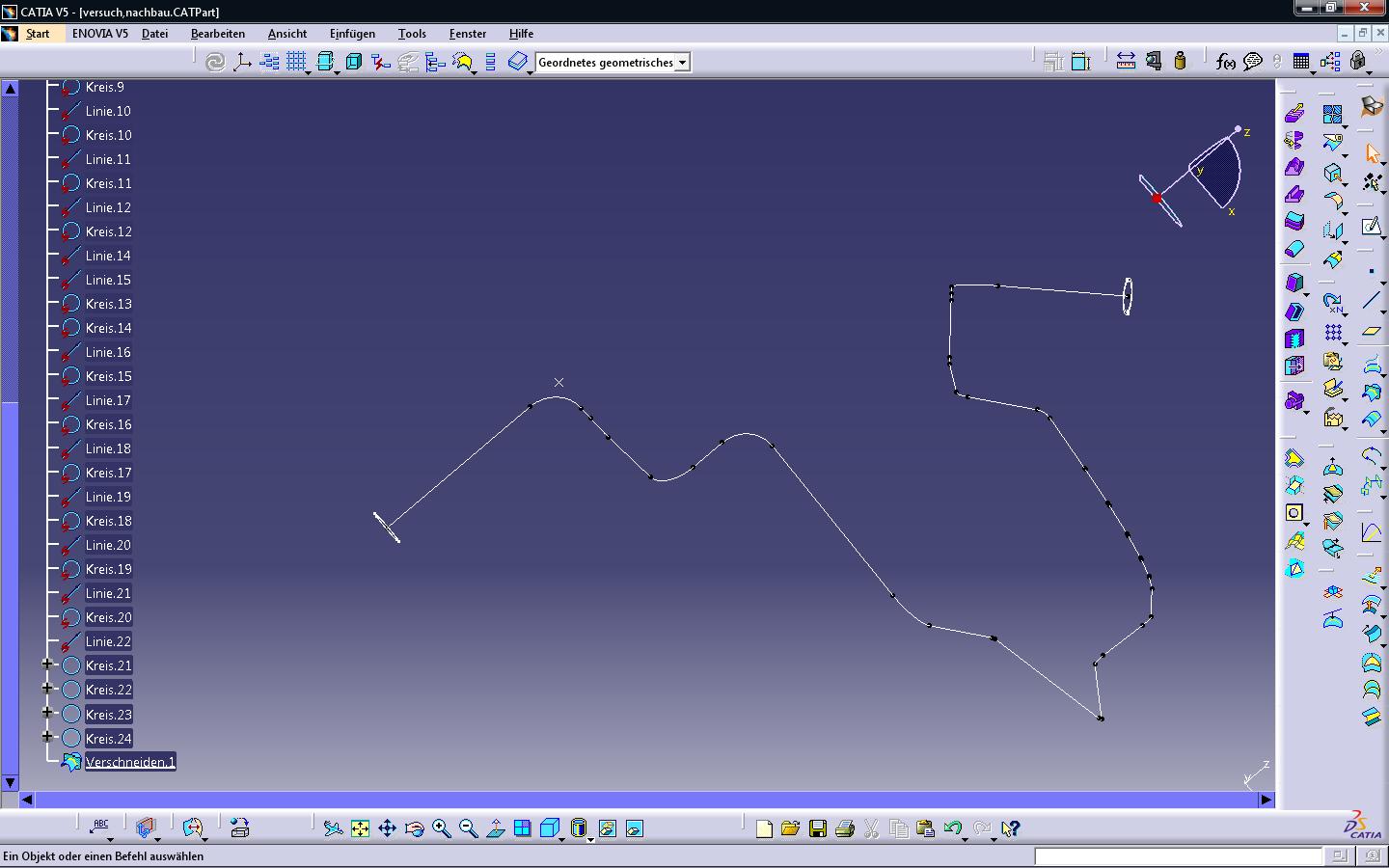This screenshot has height=868, width=1389.
Task: Click the Measure Item caliper icon
Action: point(1153,62)
